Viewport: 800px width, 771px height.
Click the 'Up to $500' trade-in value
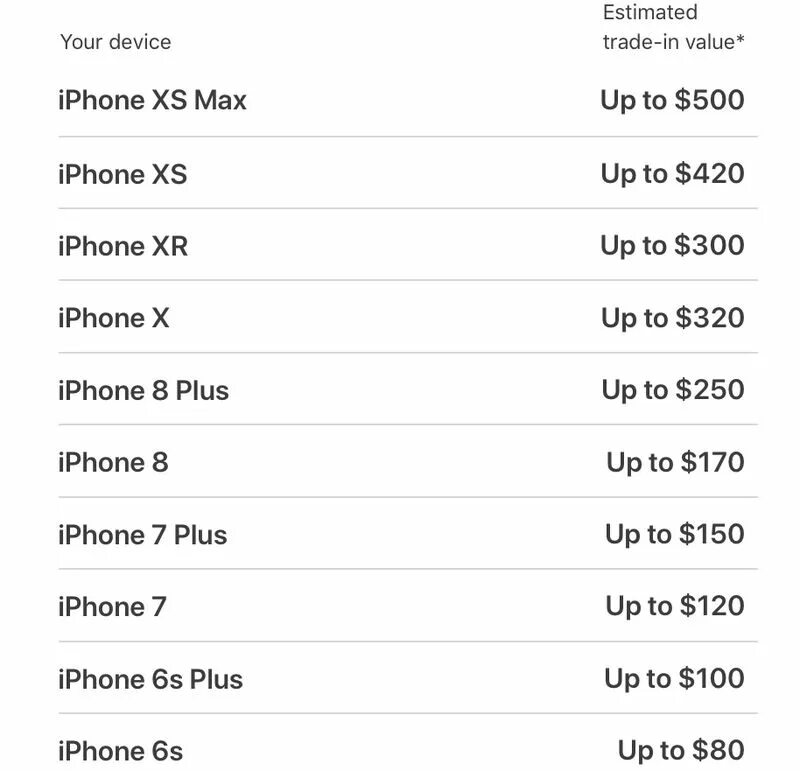(672, 100)
